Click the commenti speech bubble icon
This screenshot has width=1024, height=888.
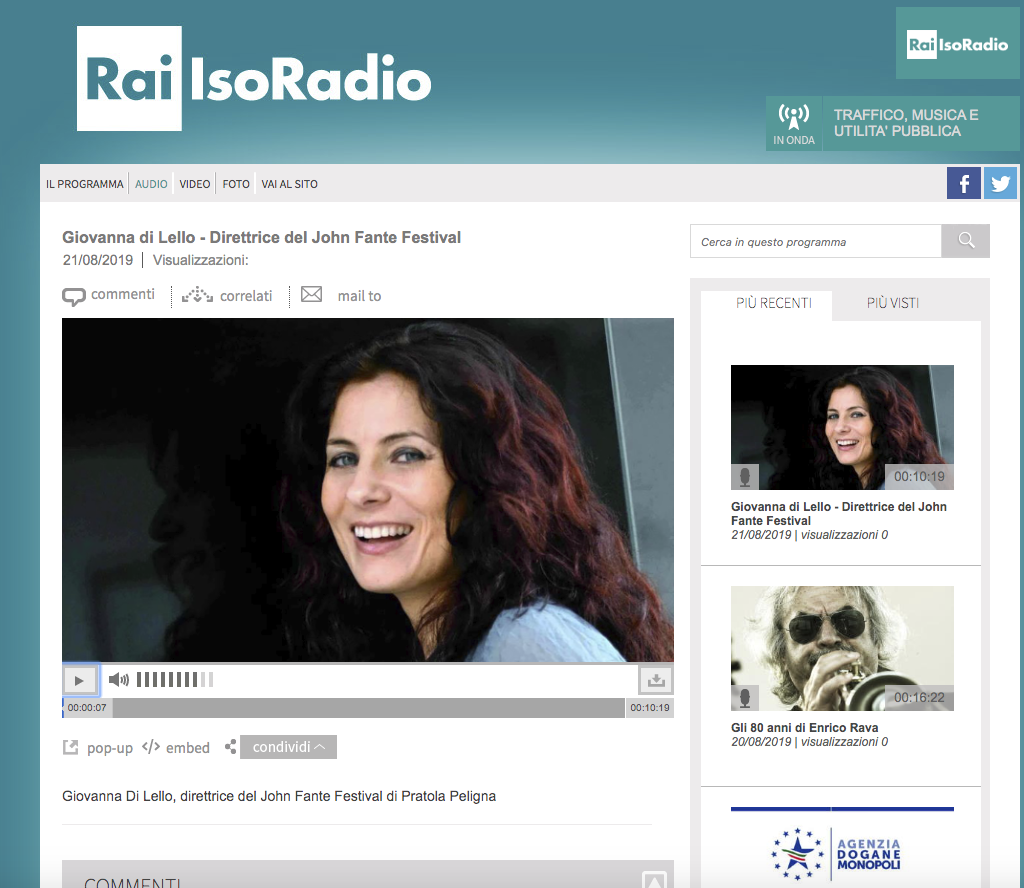pyautogui.click(x=74, y=296)
